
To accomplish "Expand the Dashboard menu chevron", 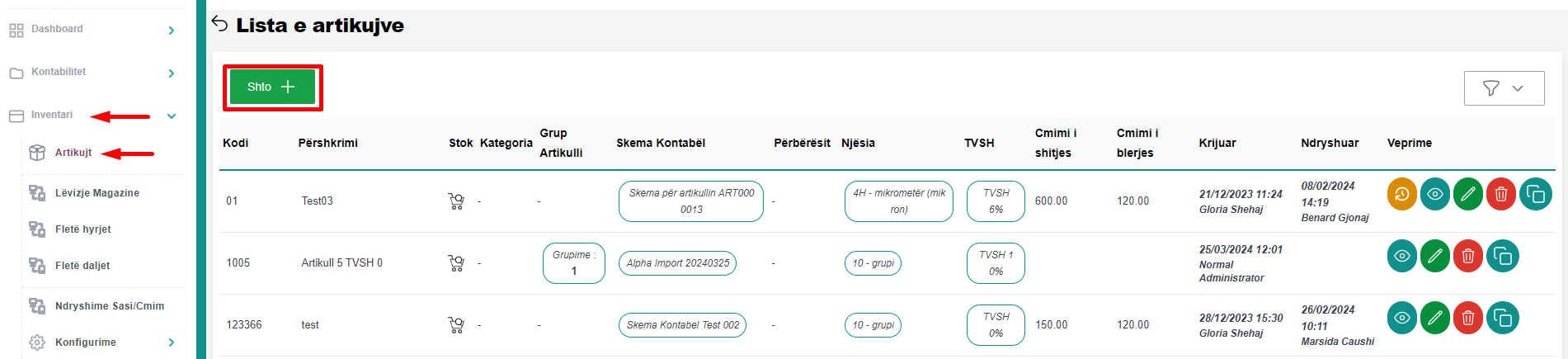I will click(x=172, y=31).
